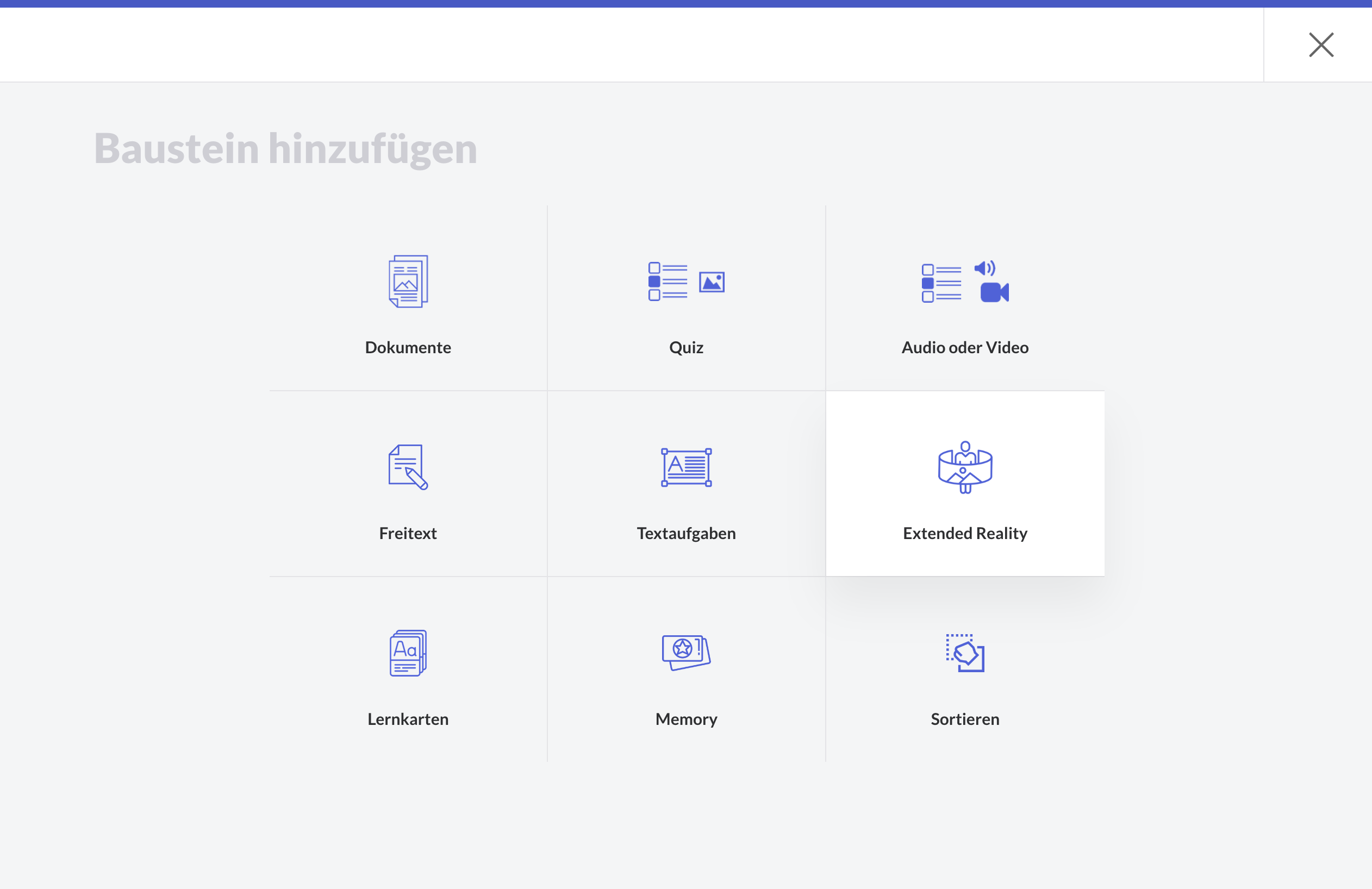Click the Dokumente label

408,347
